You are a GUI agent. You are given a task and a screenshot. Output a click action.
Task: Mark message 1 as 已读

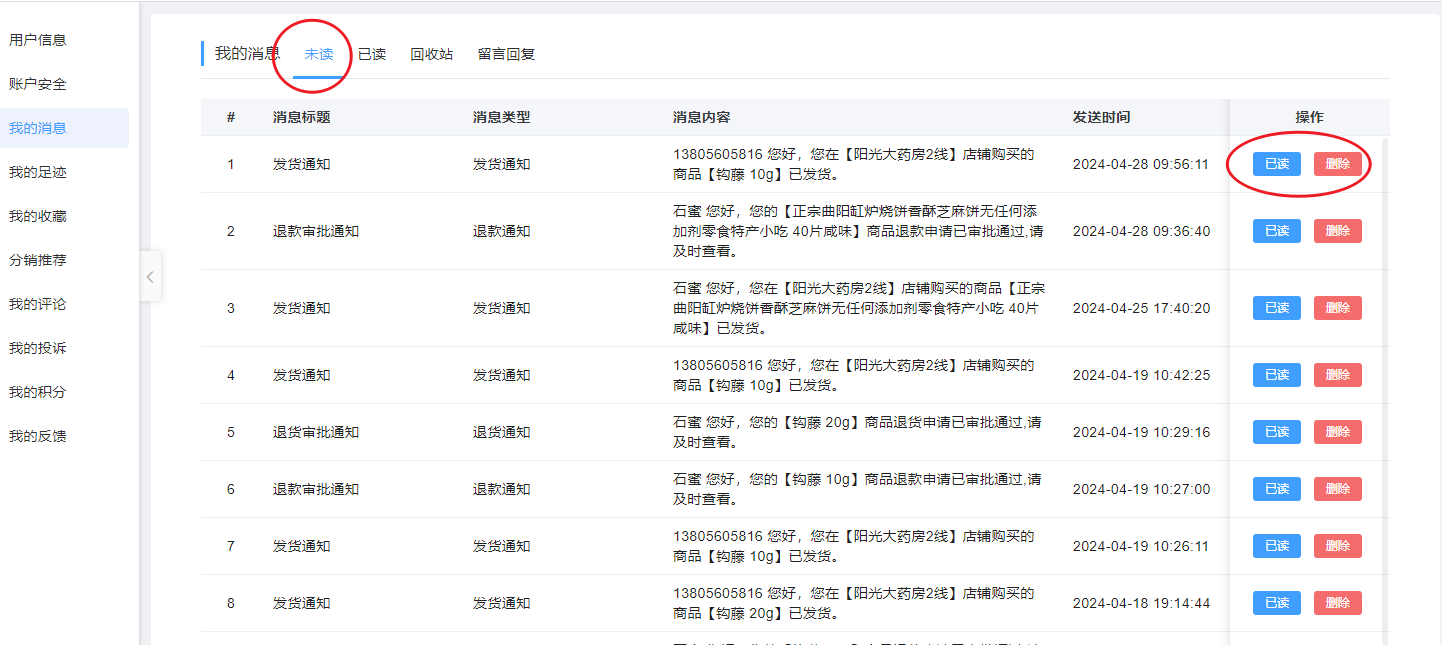pyautogui.click(x=1277, y=164)
